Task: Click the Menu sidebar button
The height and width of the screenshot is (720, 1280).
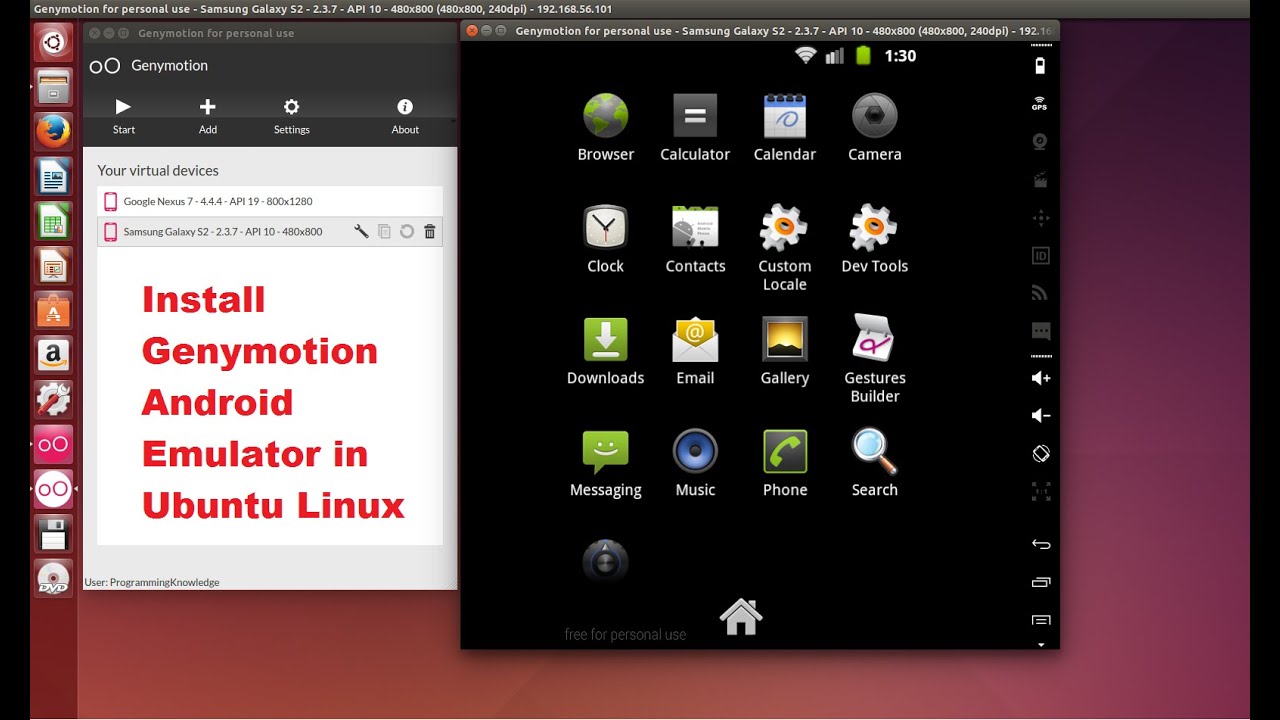Action: (x=1040, y=620)
